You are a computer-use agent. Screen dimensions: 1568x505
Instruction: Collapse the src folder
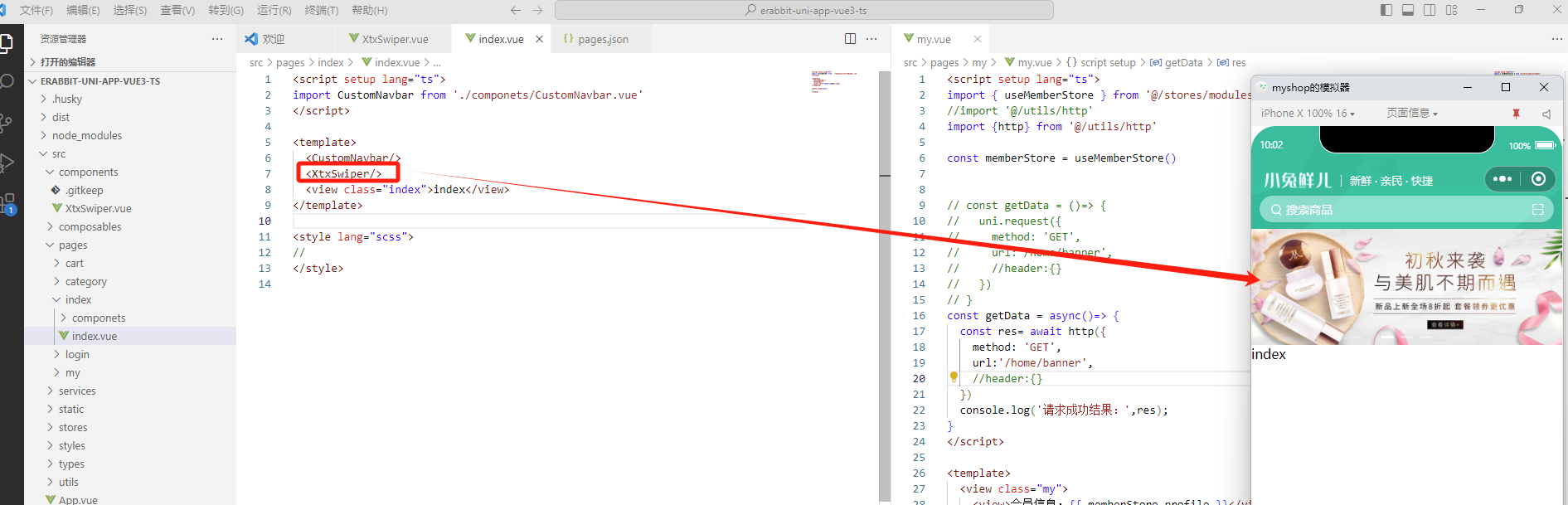pos(130,153)
